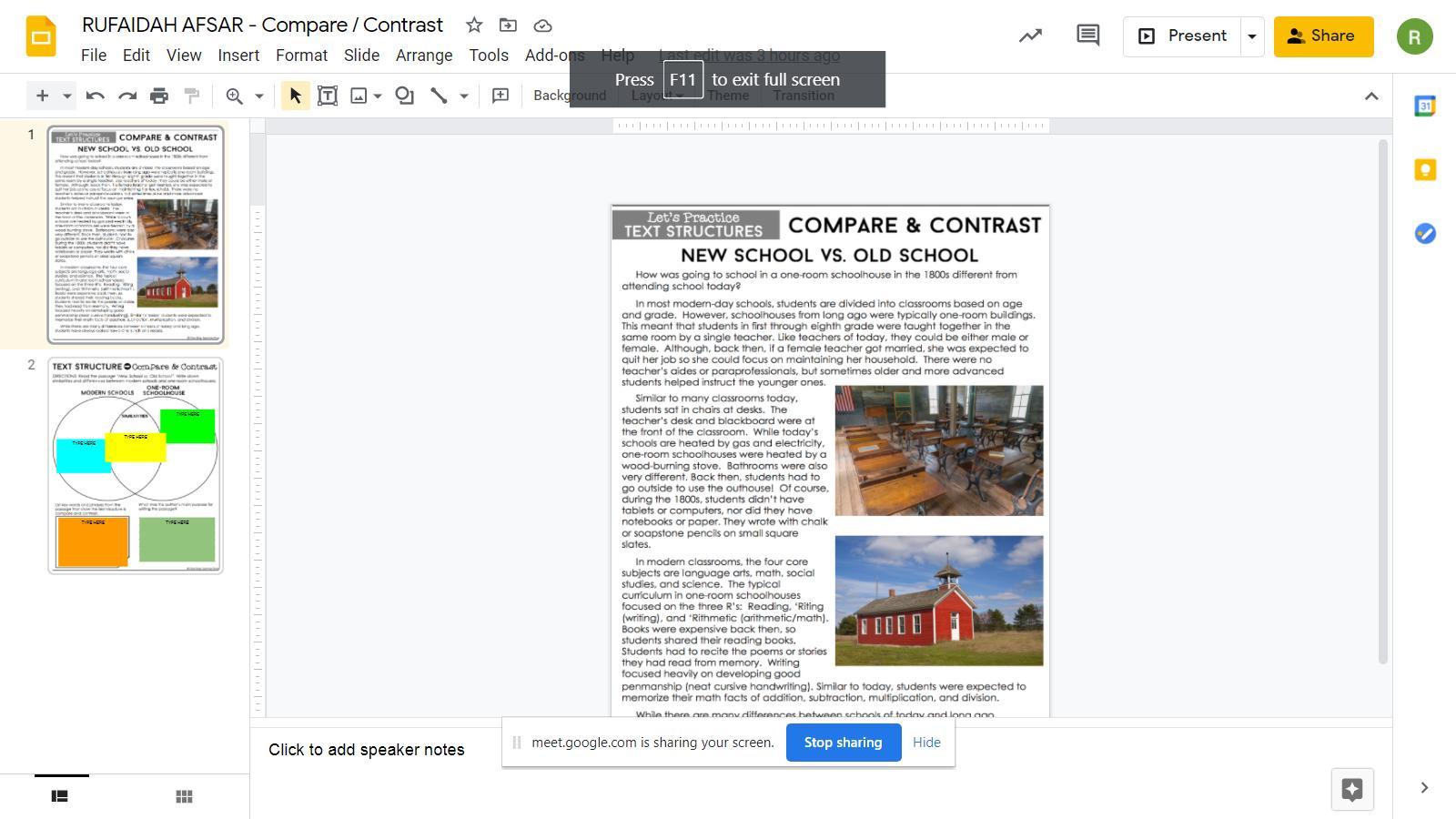Viewport: 1456px width, 819px height.
Task: Open Google Keep side panel
Action: (1424, 170)
